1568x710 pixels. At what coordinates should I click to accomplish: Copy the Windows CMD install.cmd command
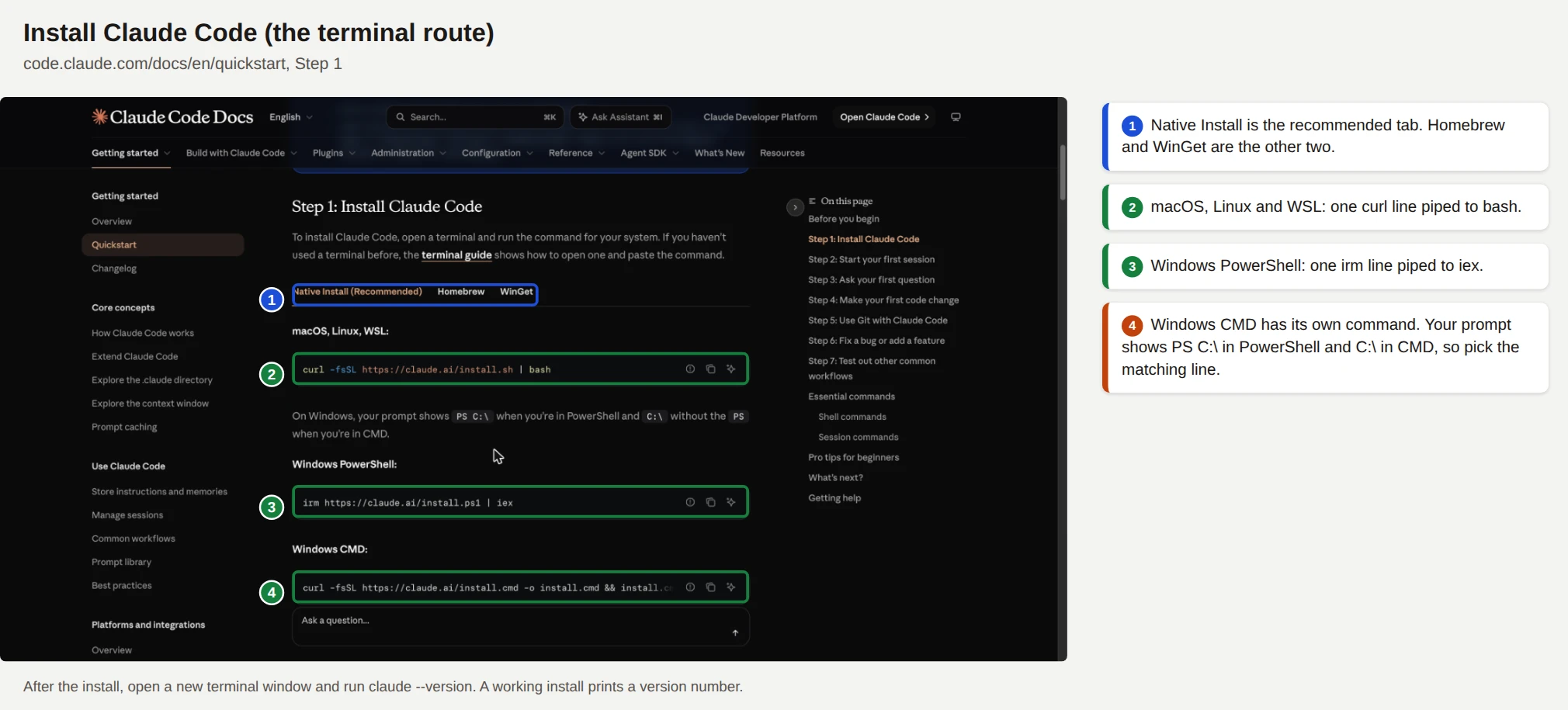point(710,587)
